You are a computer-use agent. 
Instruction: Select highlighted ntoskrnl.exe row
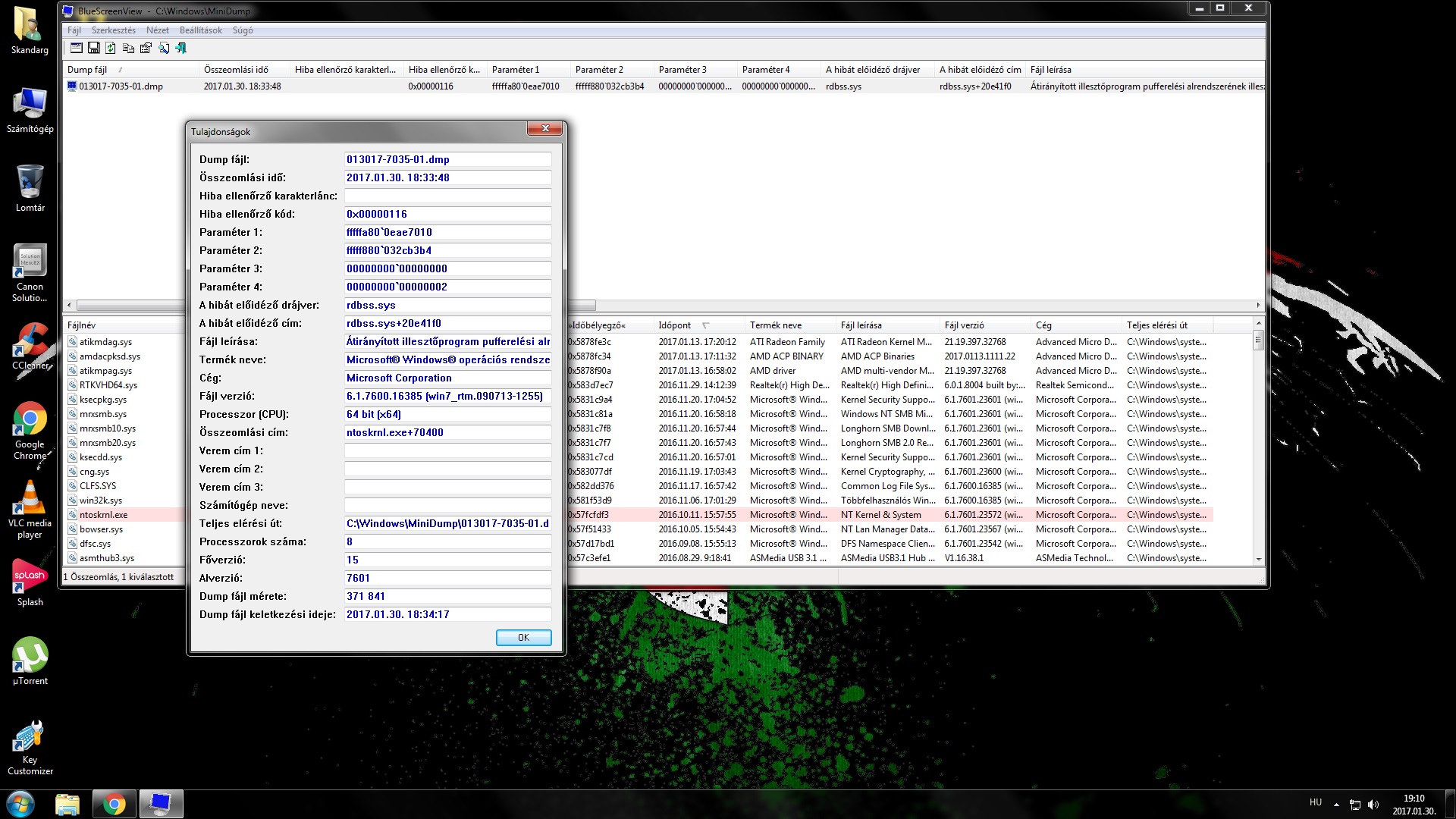click(x=104, y=515)
